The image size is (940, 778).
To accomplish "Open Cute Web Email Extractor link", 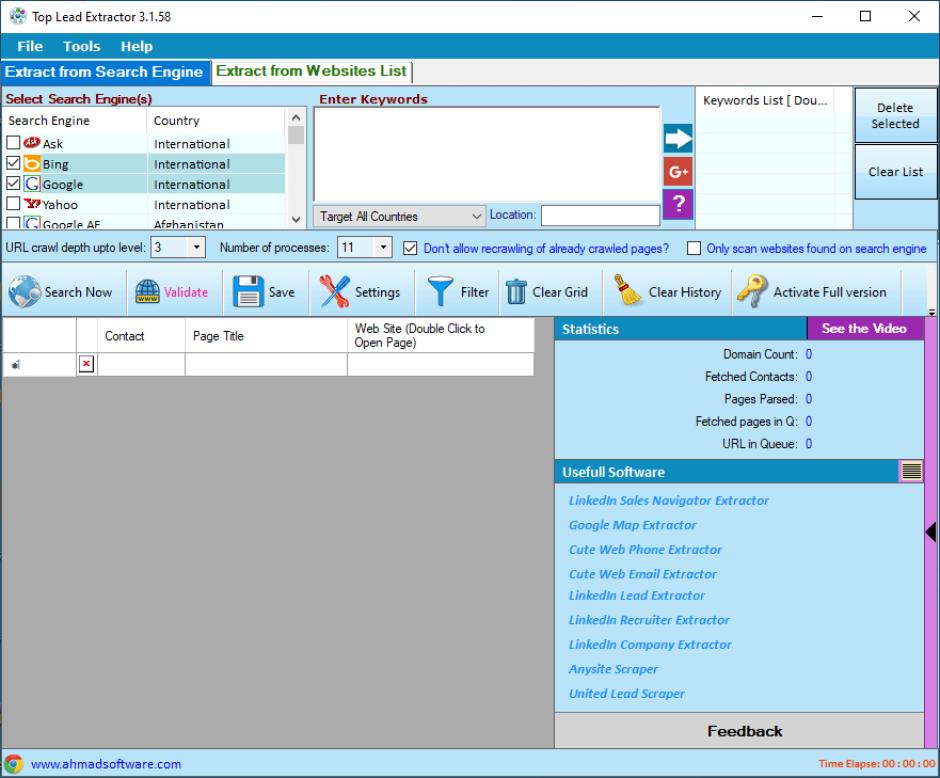I will tap(643, 574).
